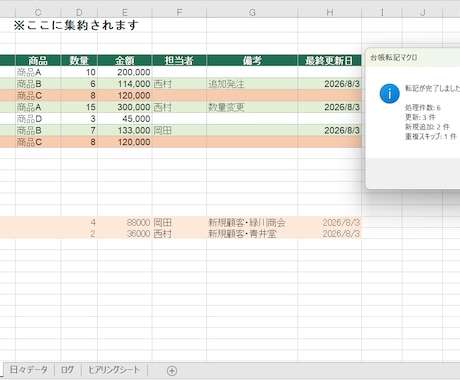
Task: Select column E header
Action: 125,12
